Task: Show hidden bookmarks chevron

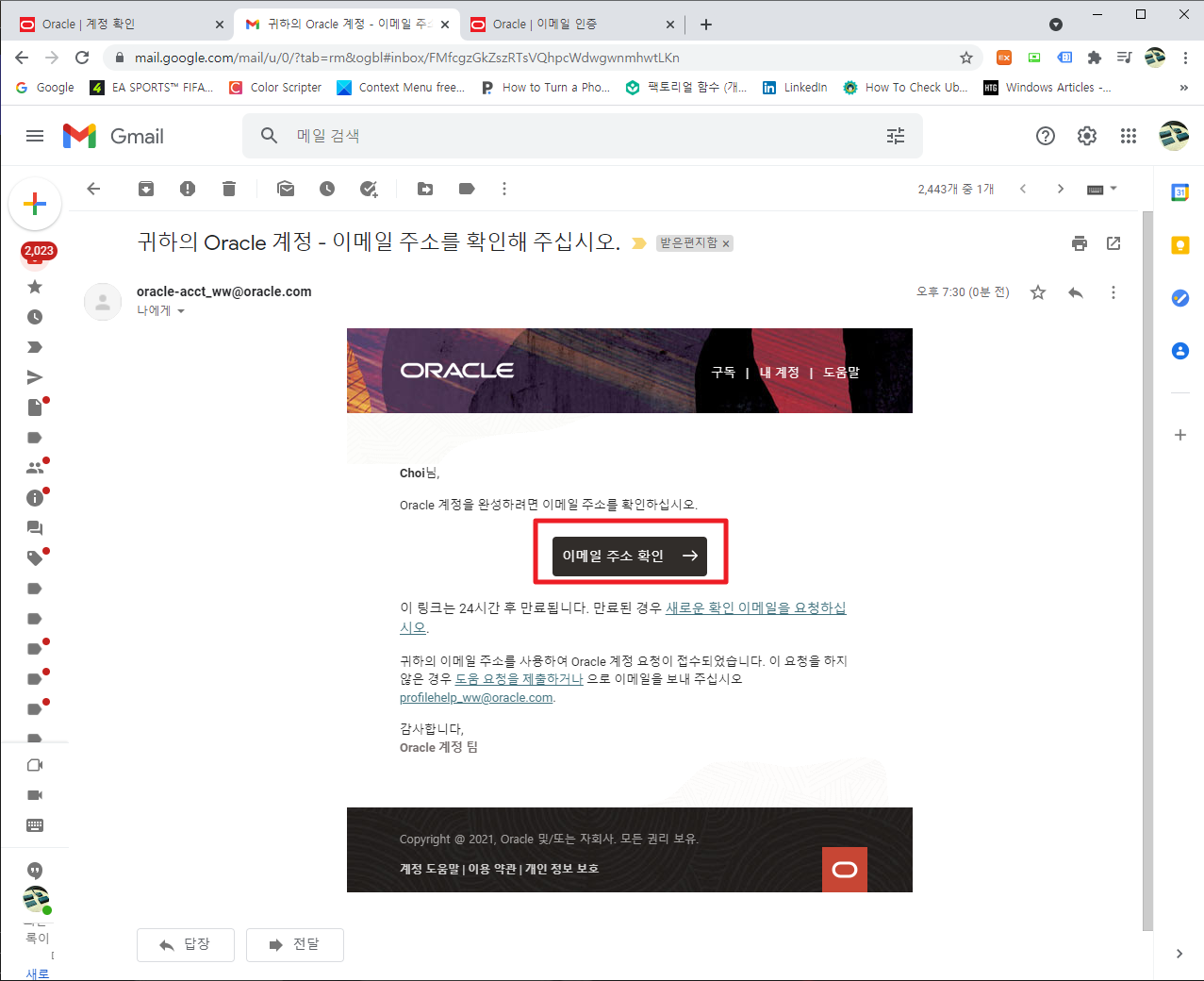Action: click(x=1184, y=88)
